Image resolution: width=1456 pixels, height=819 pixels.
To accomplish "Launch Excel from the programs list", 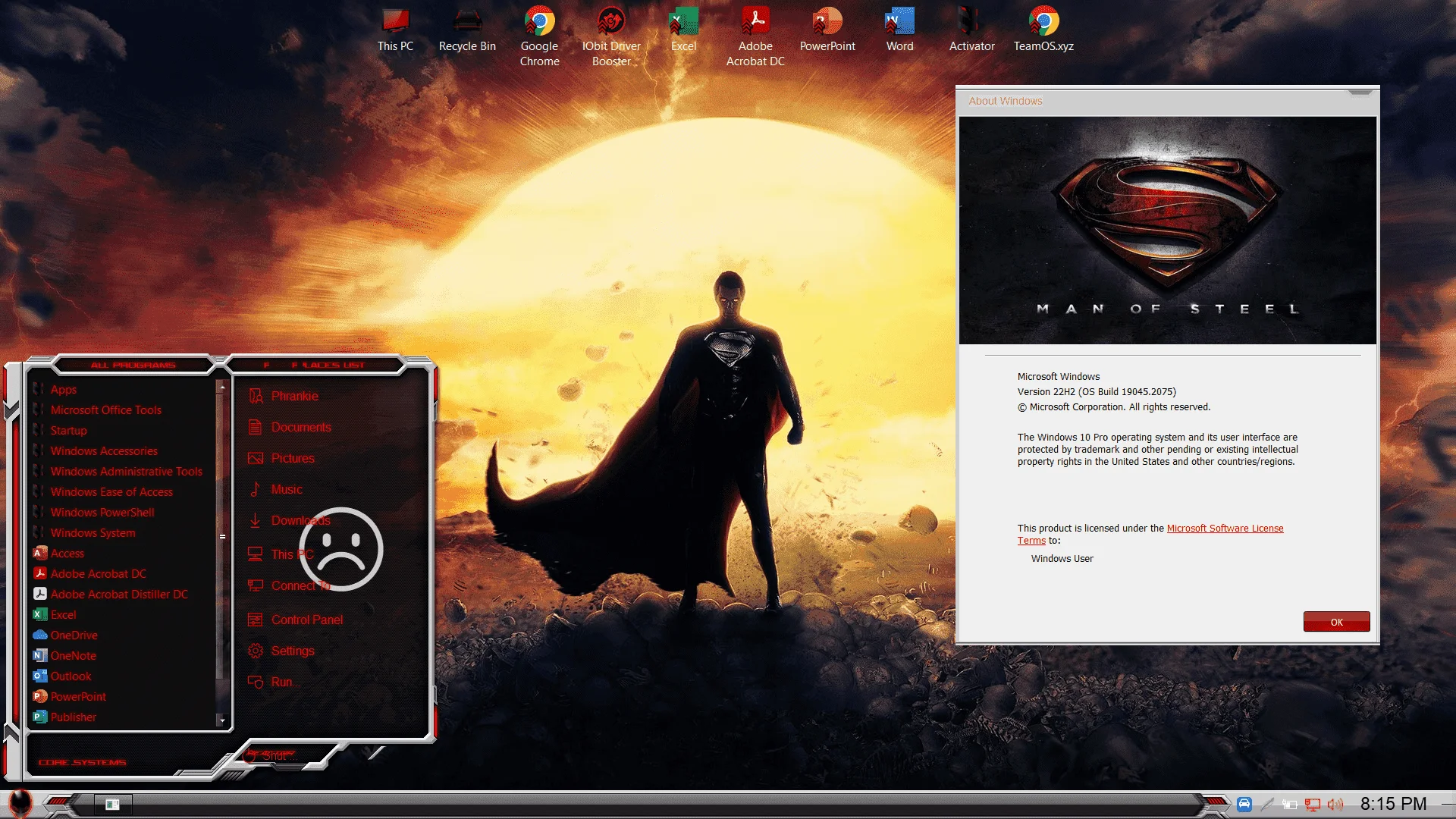I will pos(55,615).
